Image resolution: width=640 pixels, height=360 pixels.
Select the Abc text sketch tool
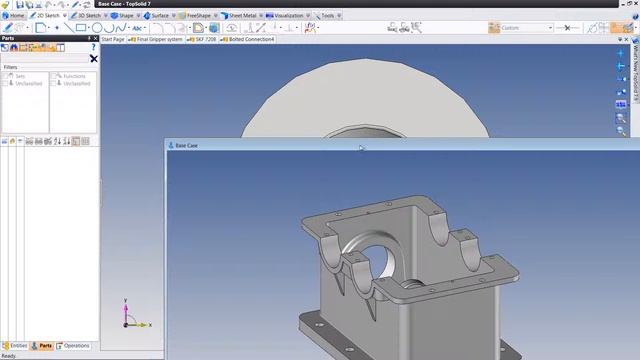[137, 28]
